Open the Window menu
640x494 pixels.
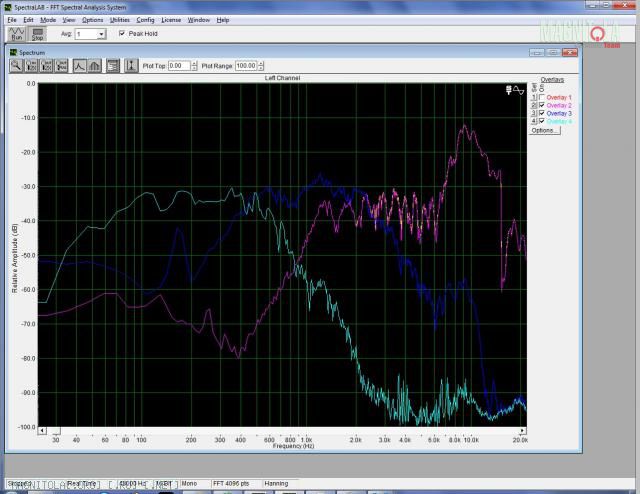pos(198,20)
